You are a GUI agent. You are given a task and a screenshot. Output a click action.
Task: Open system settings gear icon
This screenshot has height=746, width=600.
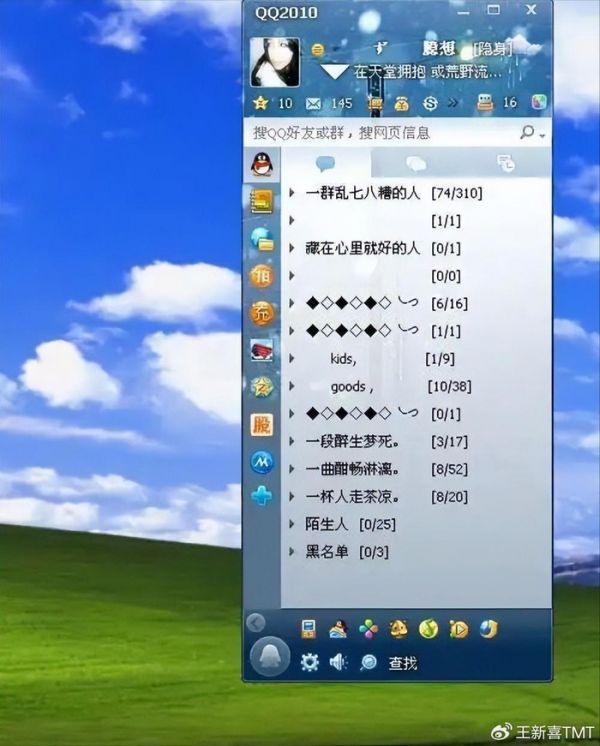(x=310, y=662)
